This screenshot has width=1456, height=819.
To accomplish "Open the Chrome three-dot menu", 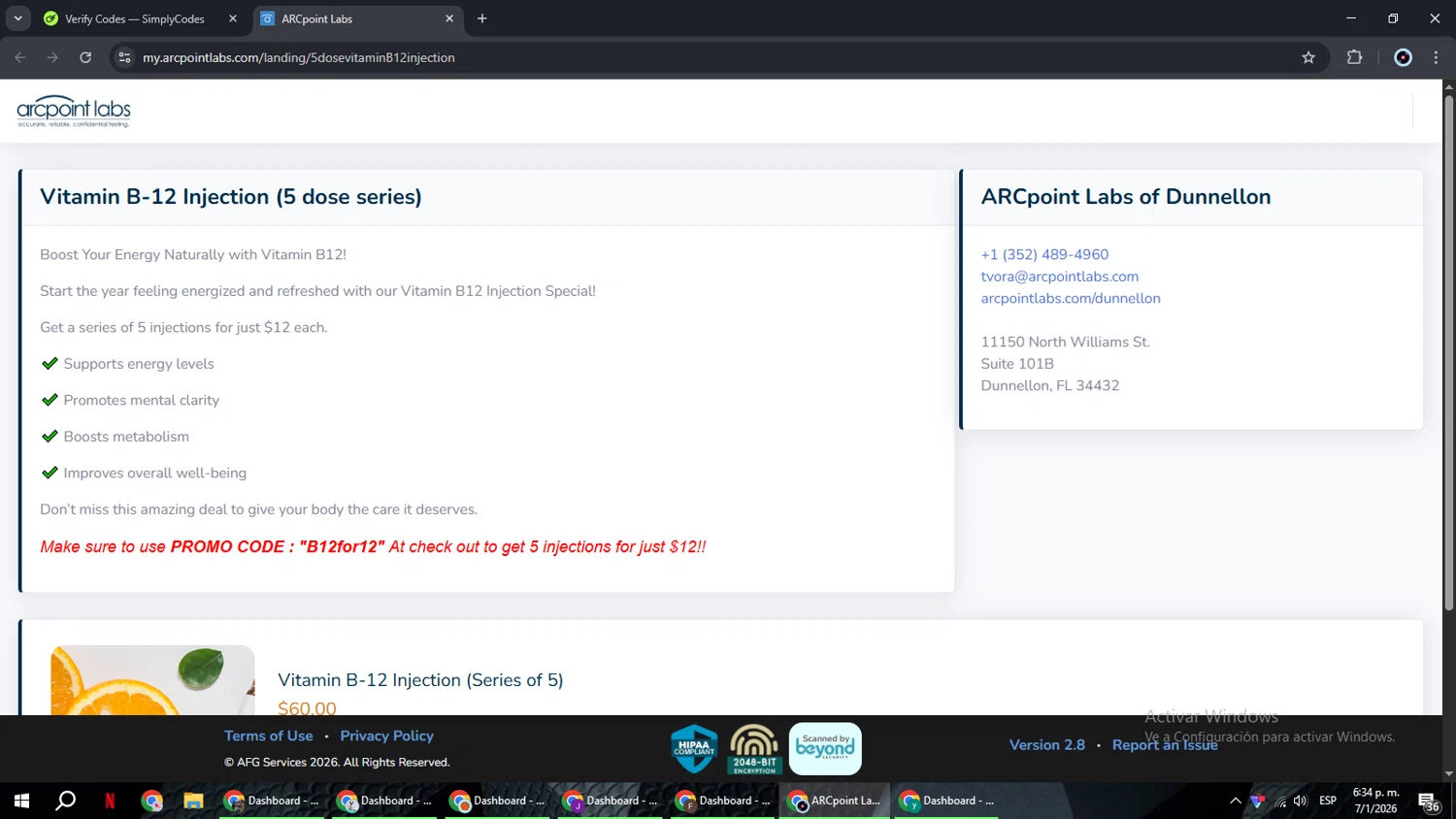I will point(1436,57).
